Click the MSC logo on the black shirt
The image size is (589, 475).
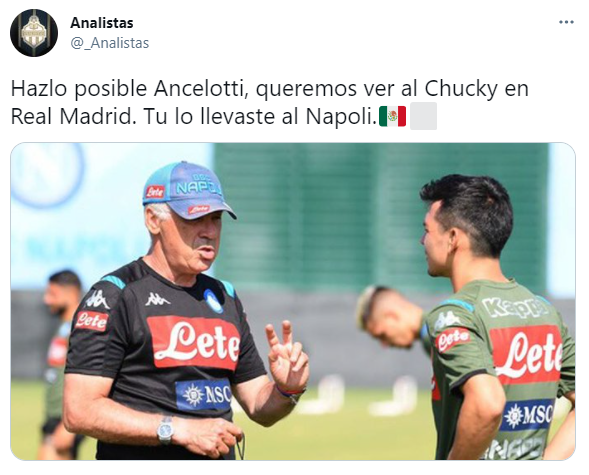(x=204, y=394)
